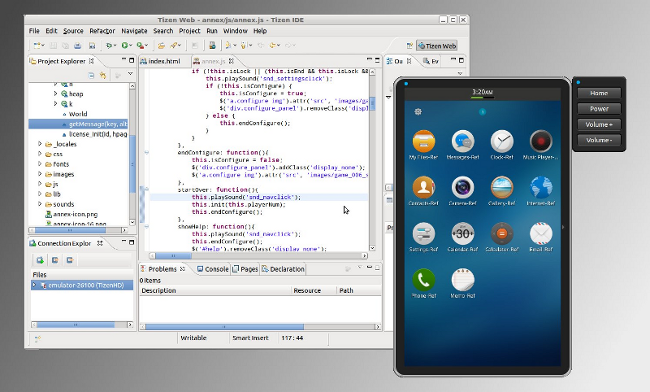650x392 pixels.
Task: Open the Navigate menu
Action: [x=134, y=31]
